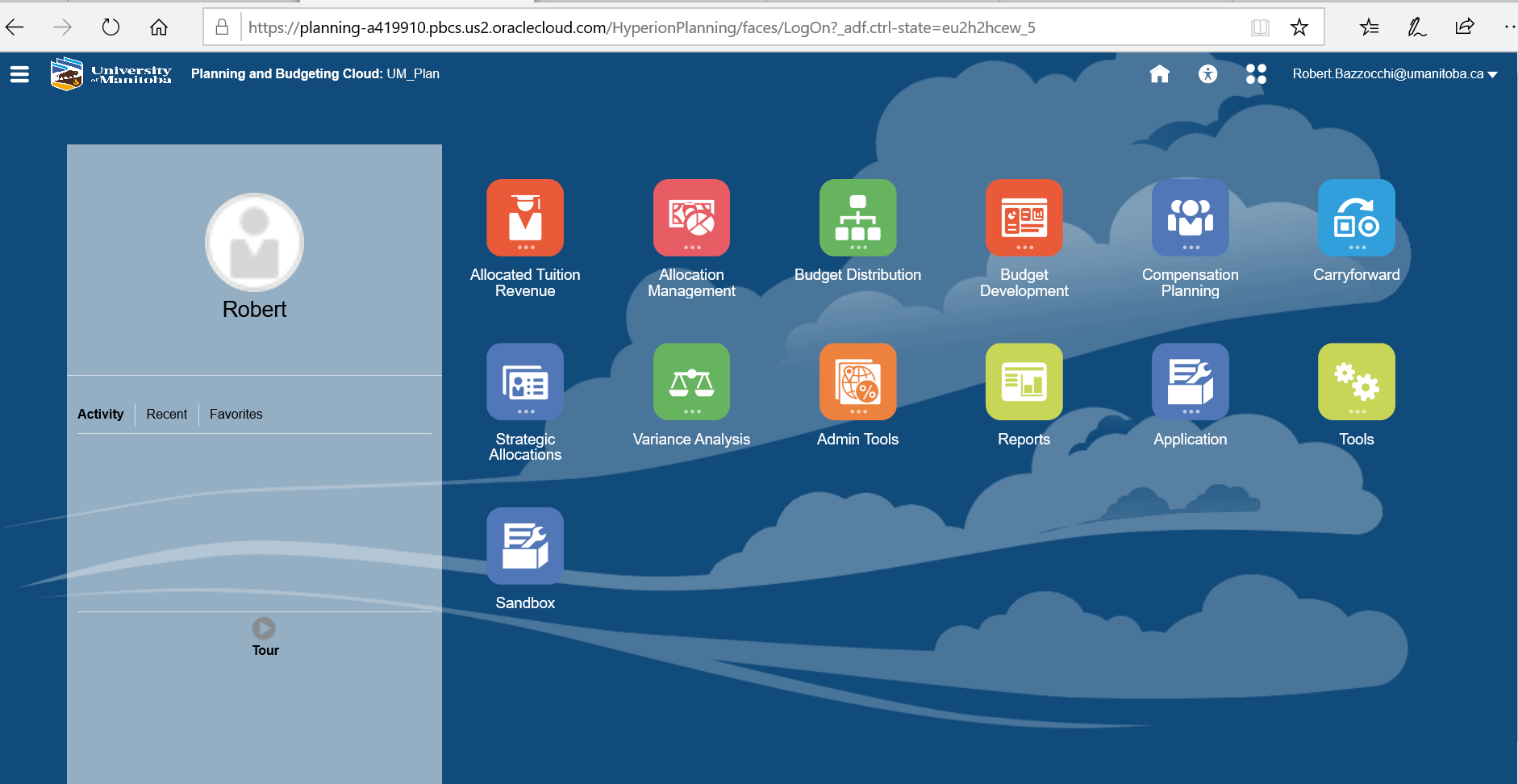Open the Carryforward module
Viewport: 1518px width, 784px height.
click(x=1356, y=218)
